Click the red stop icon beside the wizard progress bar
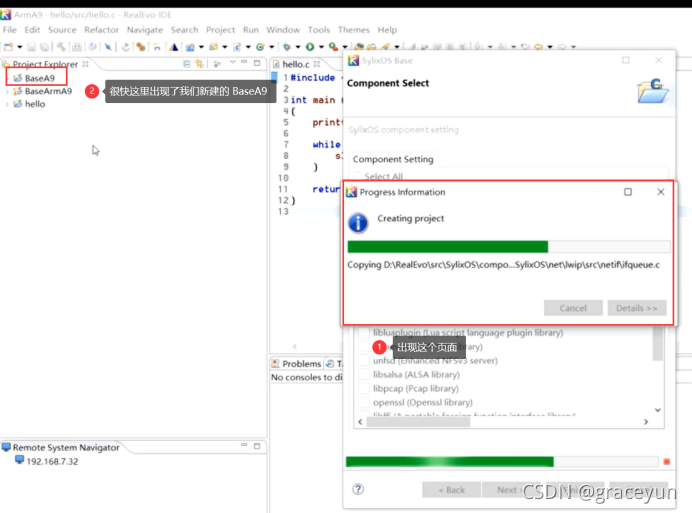The image size is (692, 513). click(x=666, y=462)
